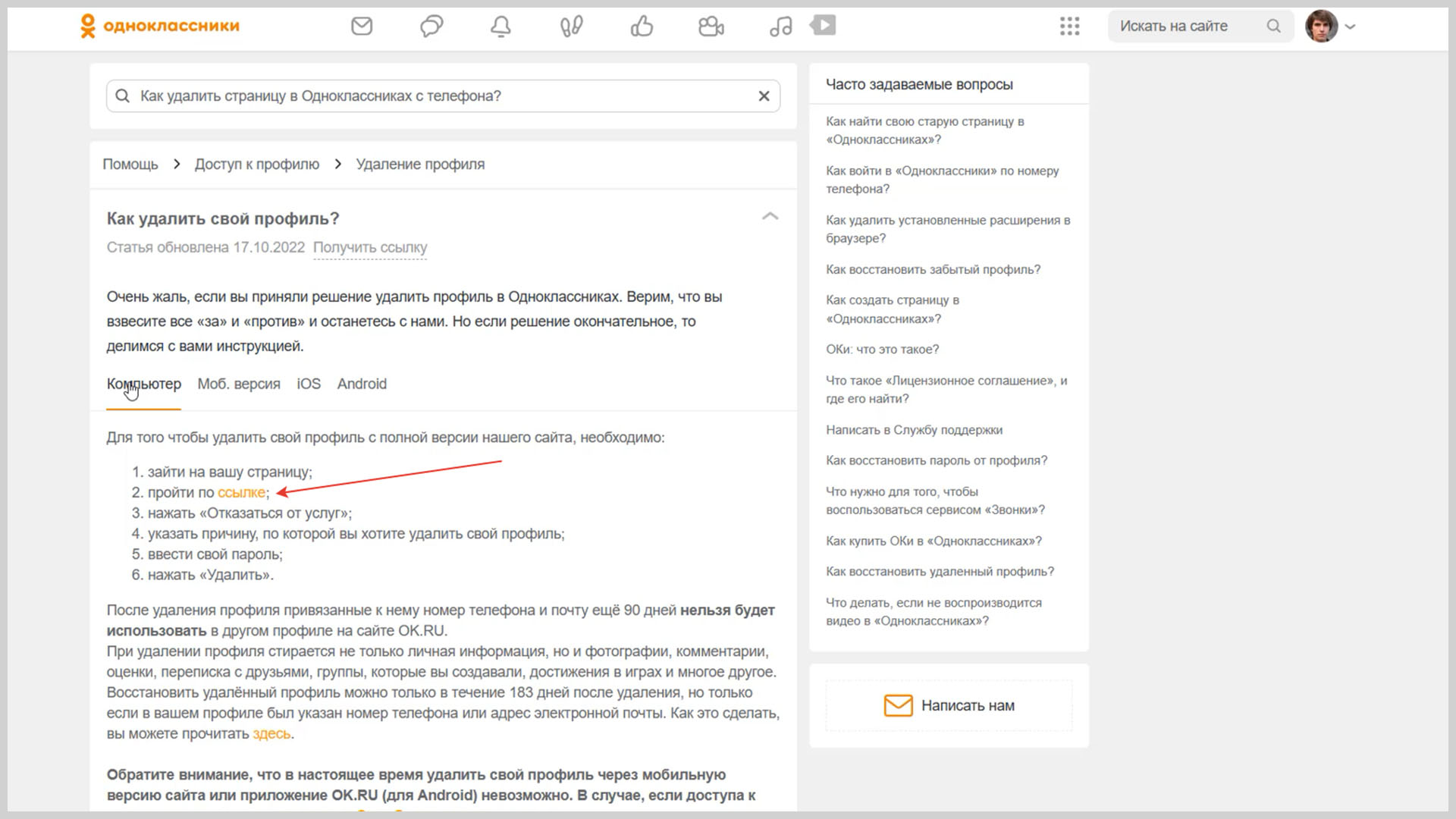Go to 'Доступ к профилю' breadcrumb

coord(257,165)
